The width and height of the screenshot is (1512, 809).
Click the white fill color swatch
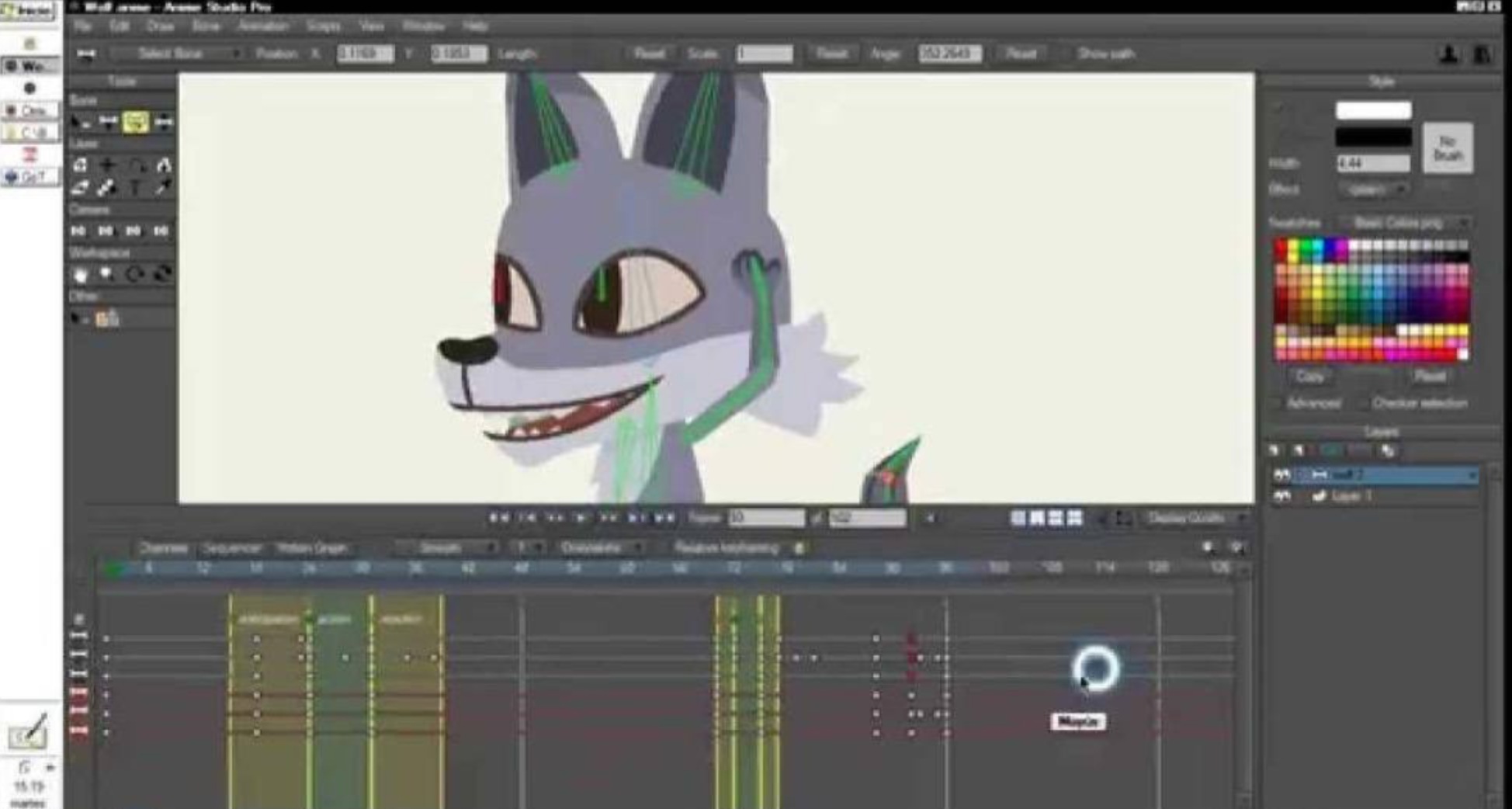click(1373, 110)
